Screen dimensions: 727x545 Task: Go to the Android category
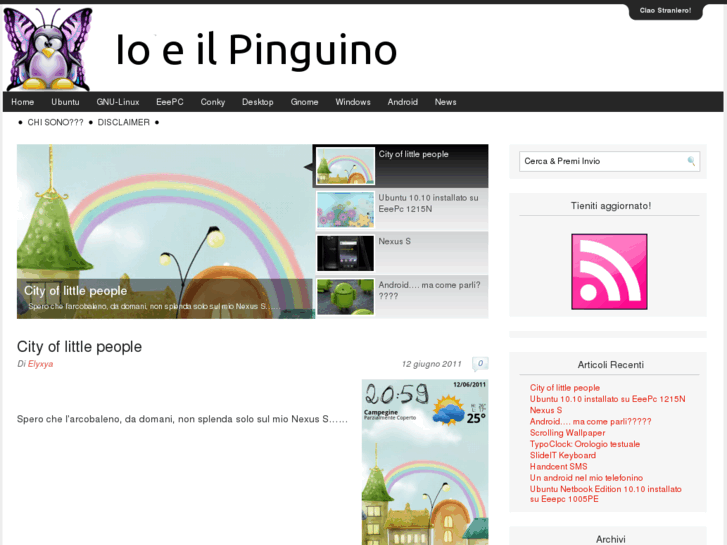click(403, 102)
